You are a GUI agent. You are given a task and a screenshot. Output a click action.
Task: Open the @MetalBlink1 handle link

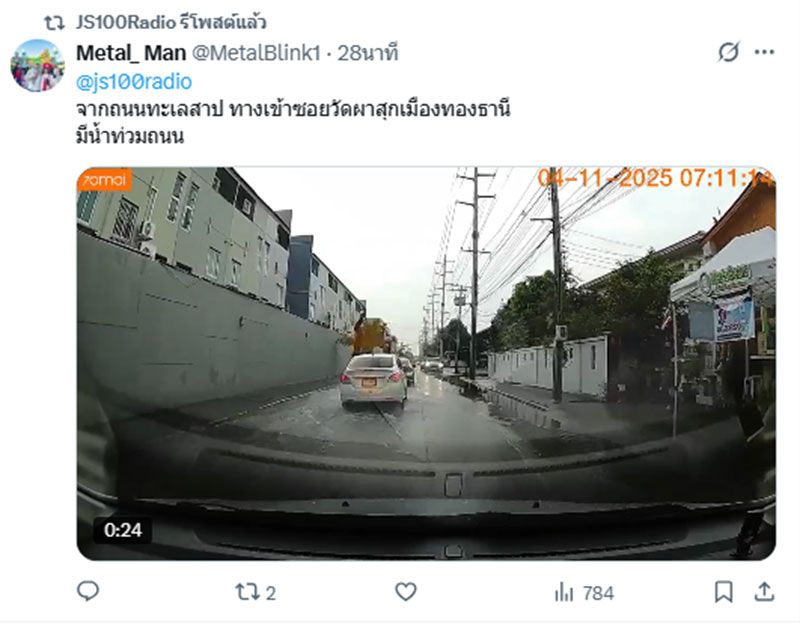(256, 53)
